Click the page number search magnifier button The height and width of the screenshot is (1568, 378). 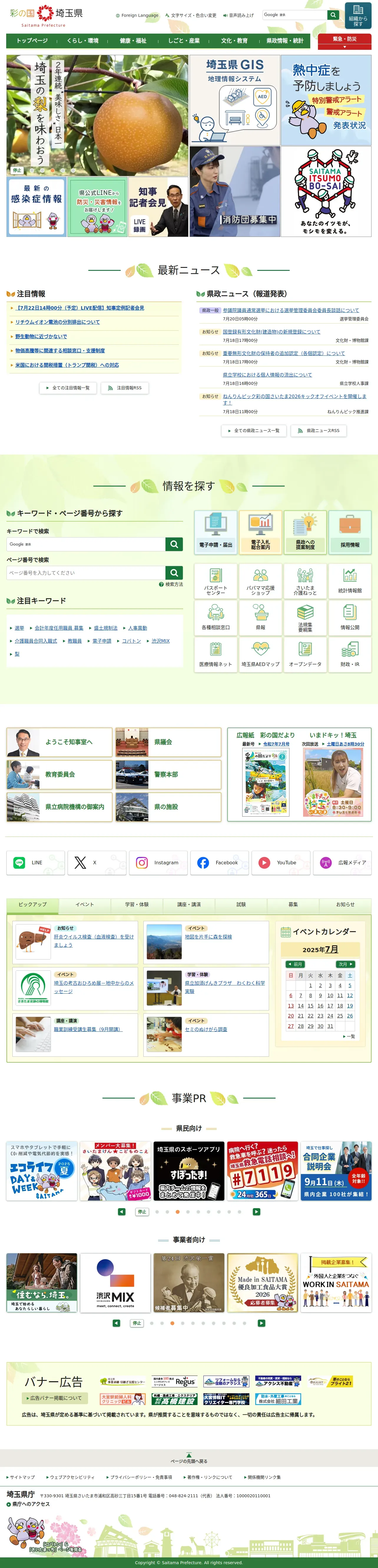pyautogui.click(x=174, y=573)
